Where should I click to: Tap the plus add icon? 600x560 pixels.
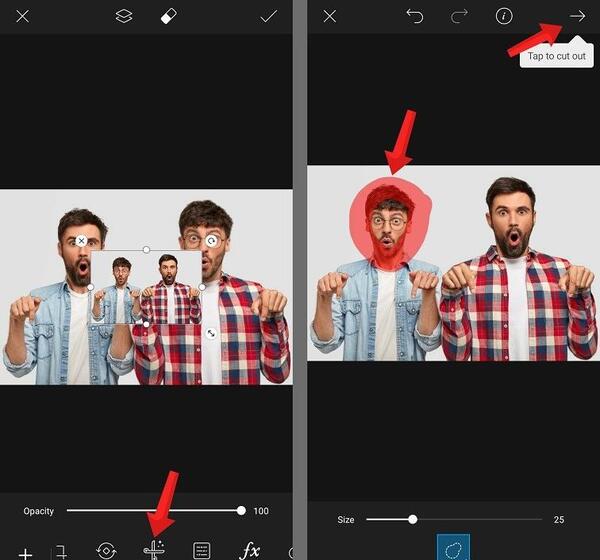tap(25, 554)
